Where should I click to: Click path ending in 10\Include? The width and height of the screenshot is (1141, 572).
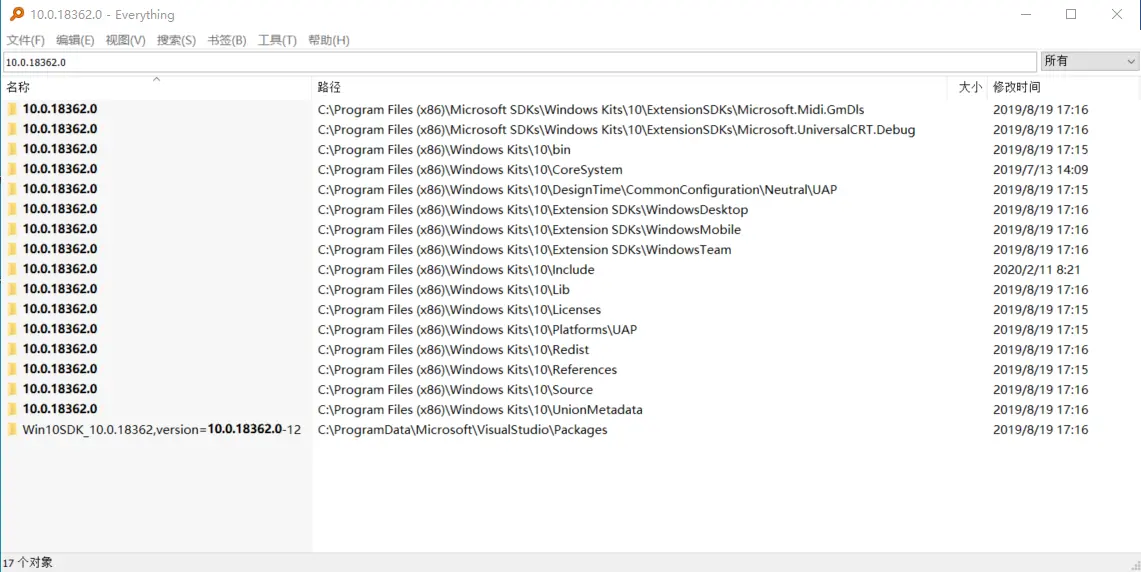coord(456,269)
